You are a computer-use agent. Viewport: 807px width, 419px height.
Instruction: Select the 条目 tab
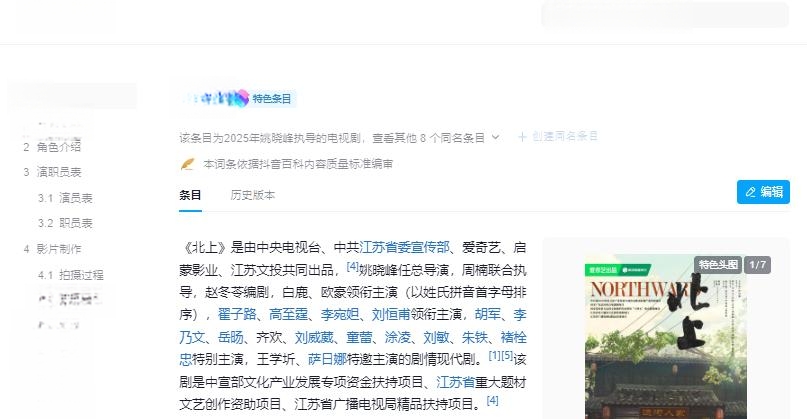click(190, 195)
